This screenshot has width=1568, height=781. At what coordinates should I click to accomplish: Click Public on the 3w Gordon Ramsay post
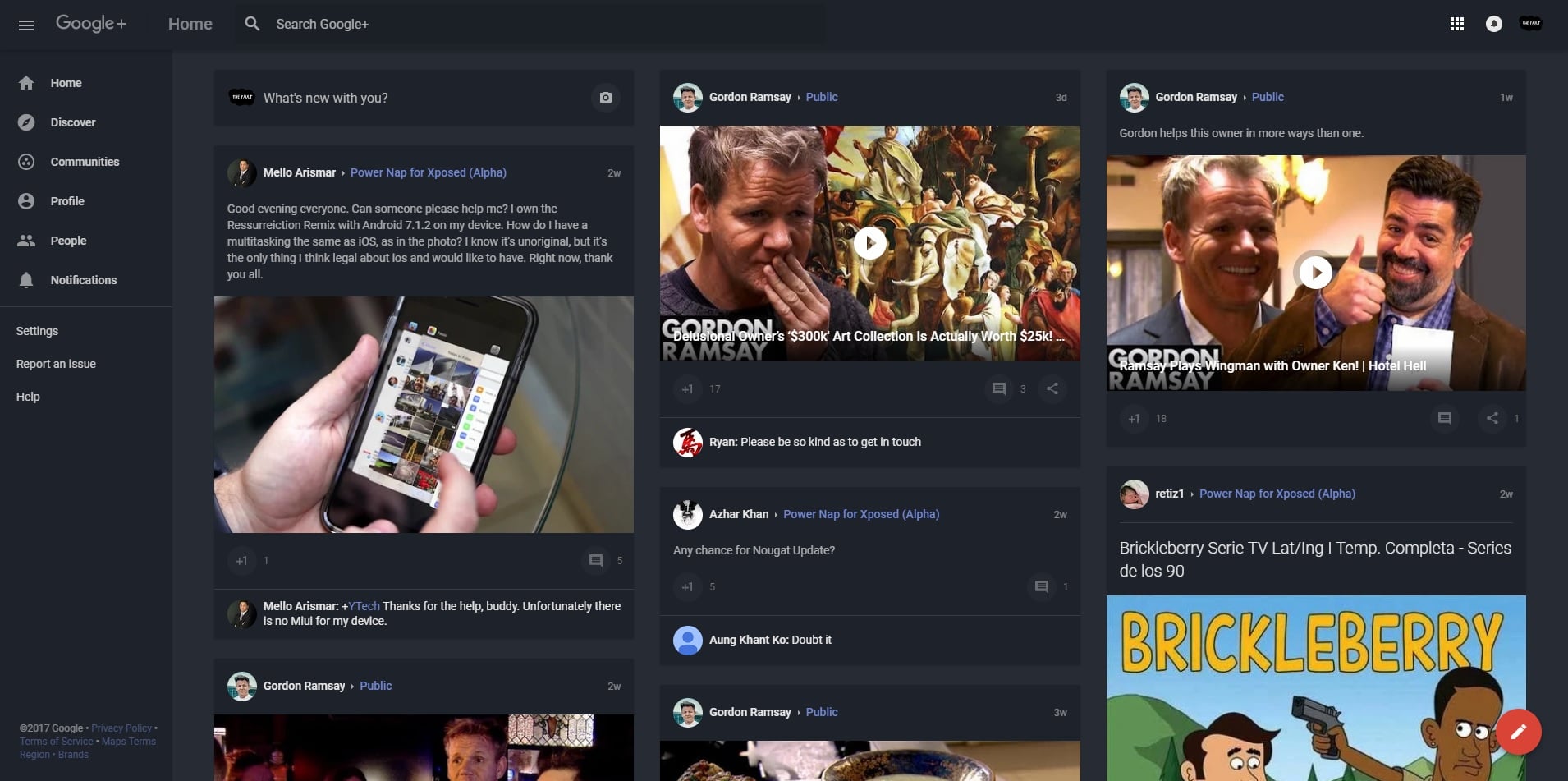pyautogui.click(x=822, y=712)
